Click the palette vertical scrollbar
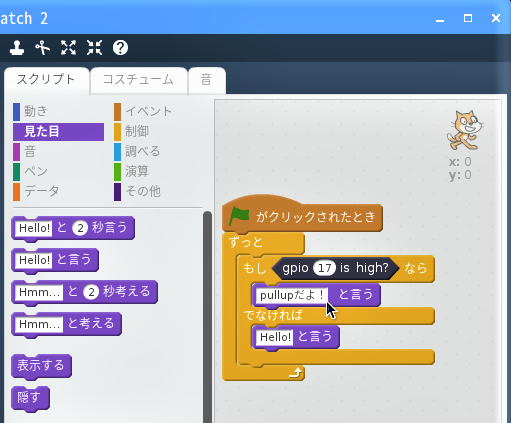 coord(207,317)
